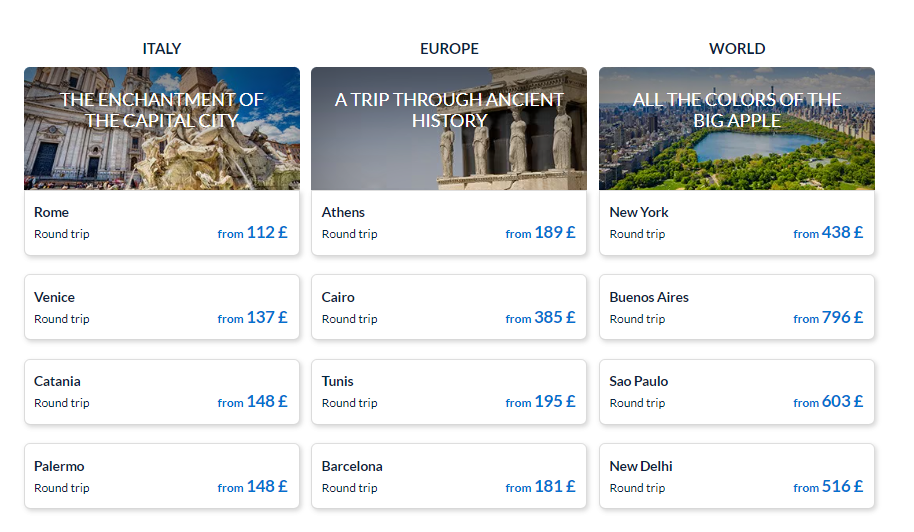Click the Rome fountain banner image
This screenshot has height=532, width=914.
[161, 150]
